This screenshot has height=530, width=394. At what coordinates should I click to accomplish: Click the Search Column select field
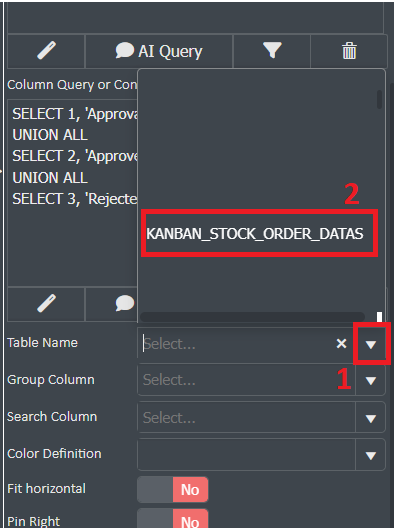click(246, 418)
